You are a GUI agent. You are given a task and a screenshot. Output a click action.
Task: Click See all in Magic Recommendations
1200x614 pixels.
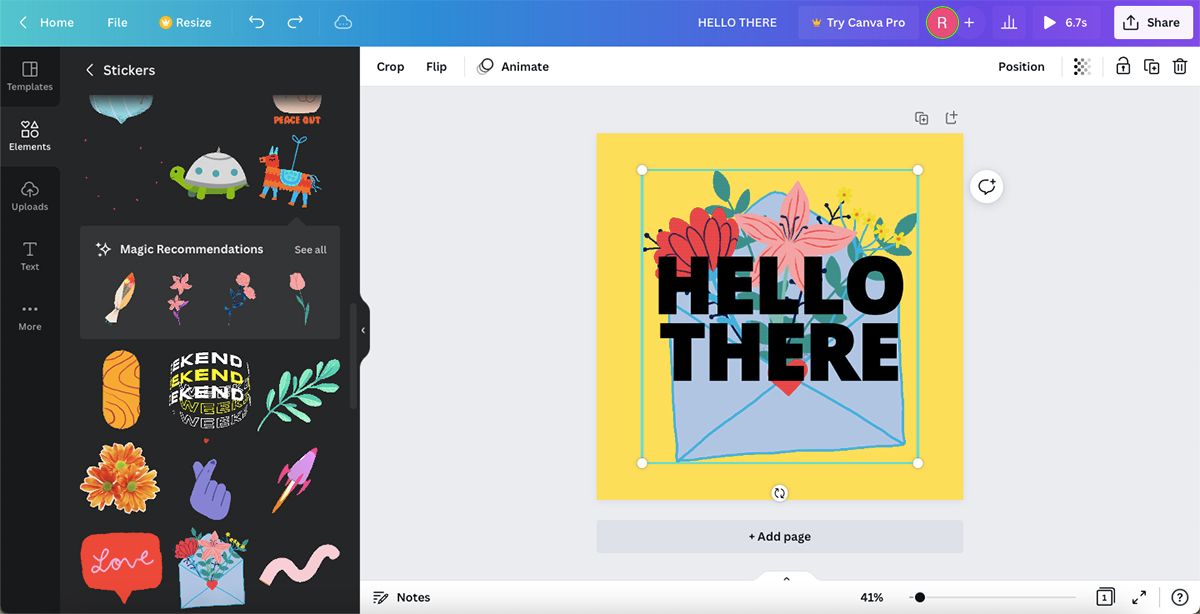coord(310,250)
